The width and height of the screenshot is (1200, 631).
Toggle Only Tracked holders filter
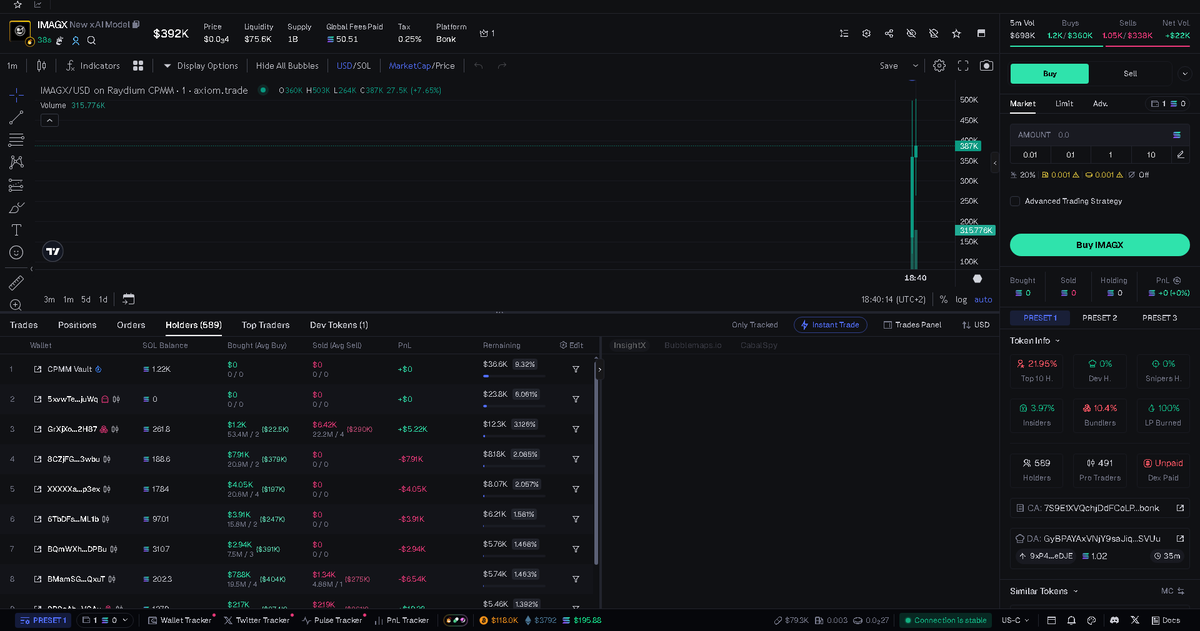coord(754,325)
